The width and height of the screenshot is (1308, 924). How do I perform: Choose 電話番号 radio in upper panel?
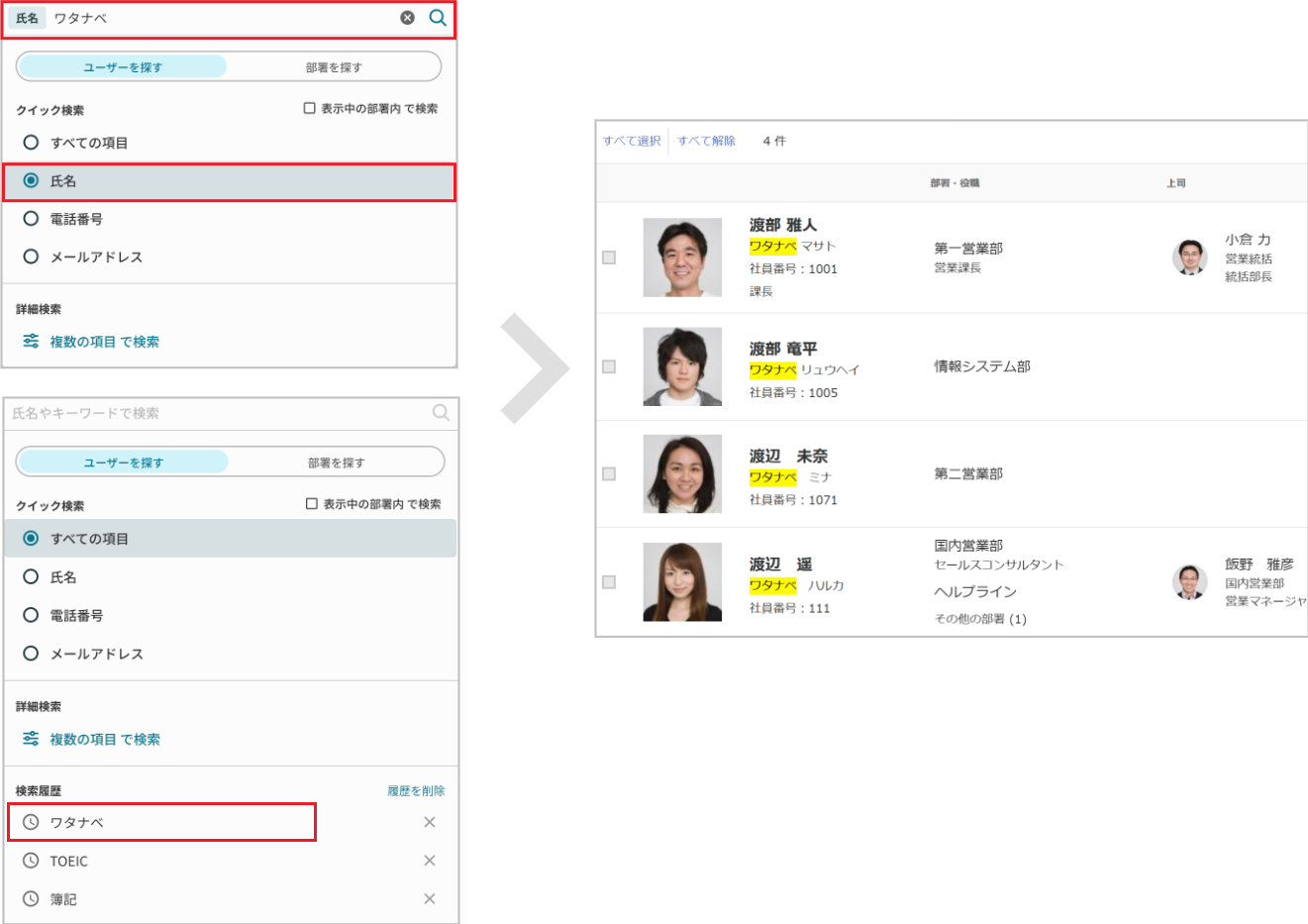click(31, 219)
